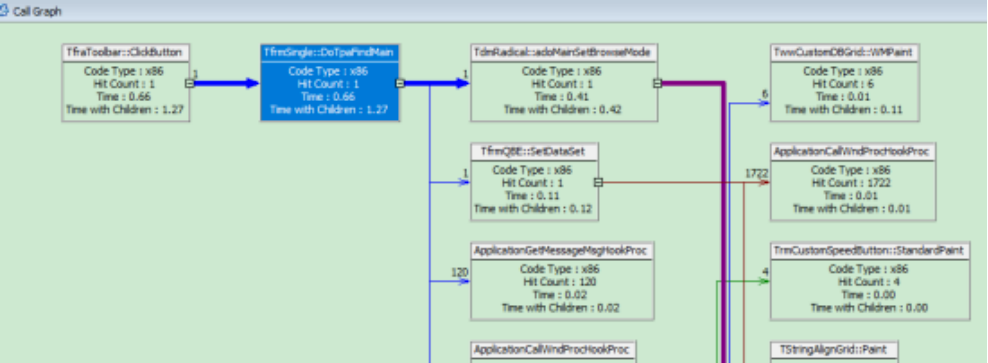Click the arrow labeled 120 to ApplicationGetMessageMsgHookProc
Image resolution: width=988 pixels, height=363 pixels.
click(x=450, y=281)
